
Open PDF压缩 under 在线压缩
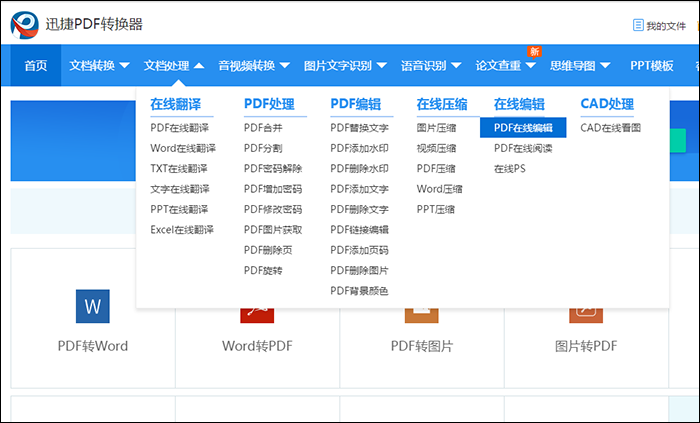pyautogui.click(x=436, y=169)
